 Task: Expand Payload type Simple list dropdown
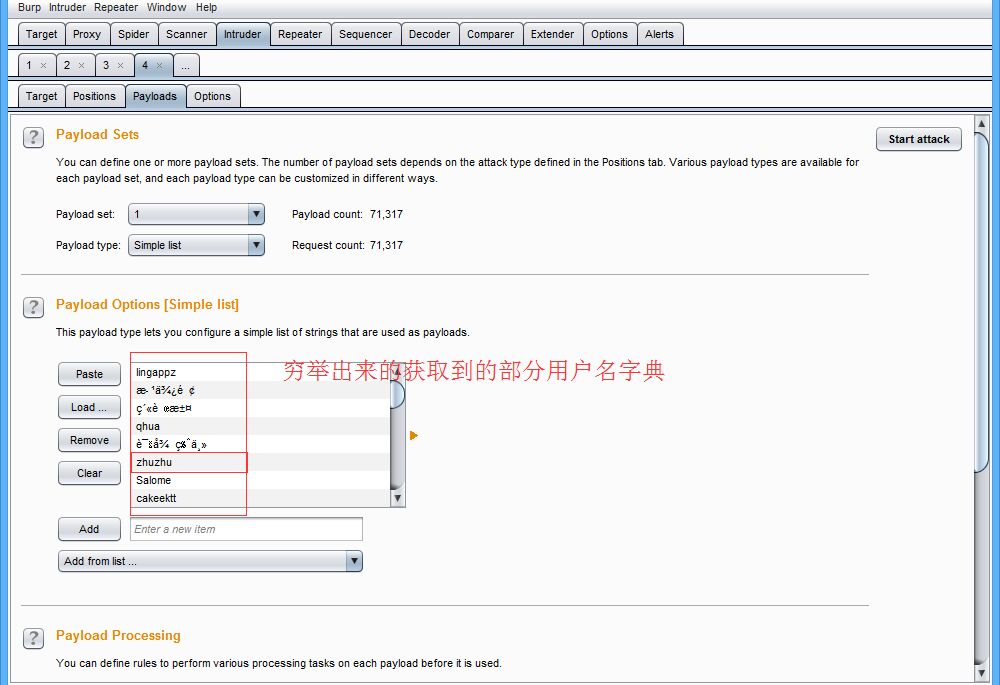(x=256, y=245)
